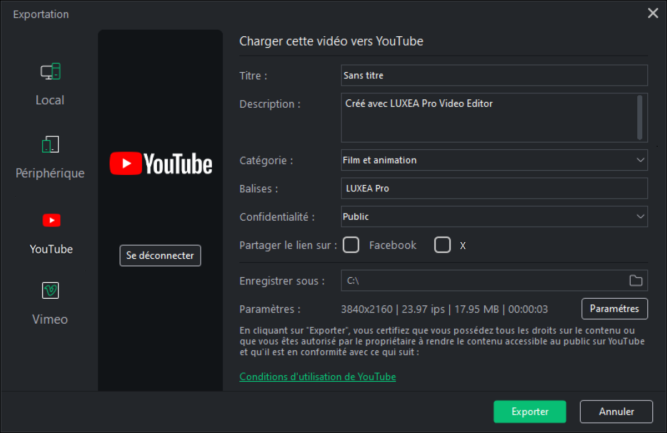Viewport: 667px width, 433px height.
Task: Click the Se déconnecter button
Action: pos(160,256)
